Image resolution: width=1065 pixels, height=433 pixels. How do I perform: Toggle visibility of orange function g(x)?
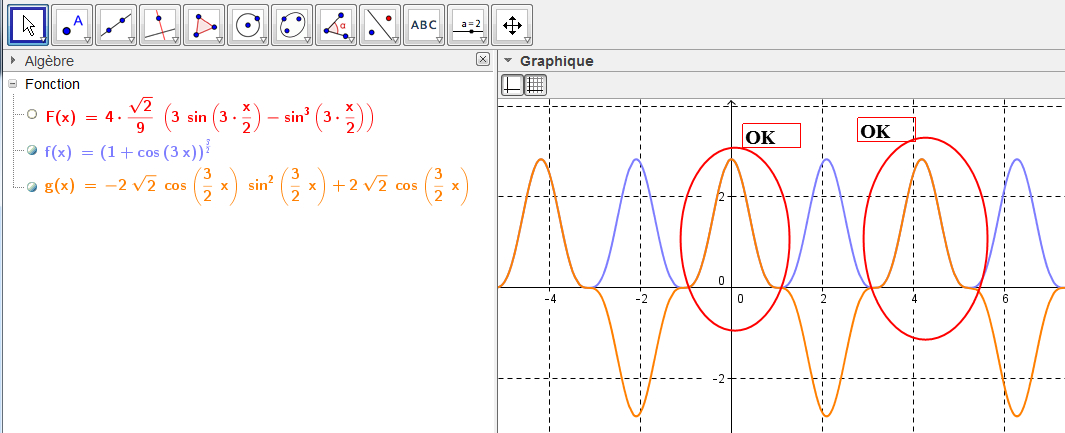tap(33, 186)
